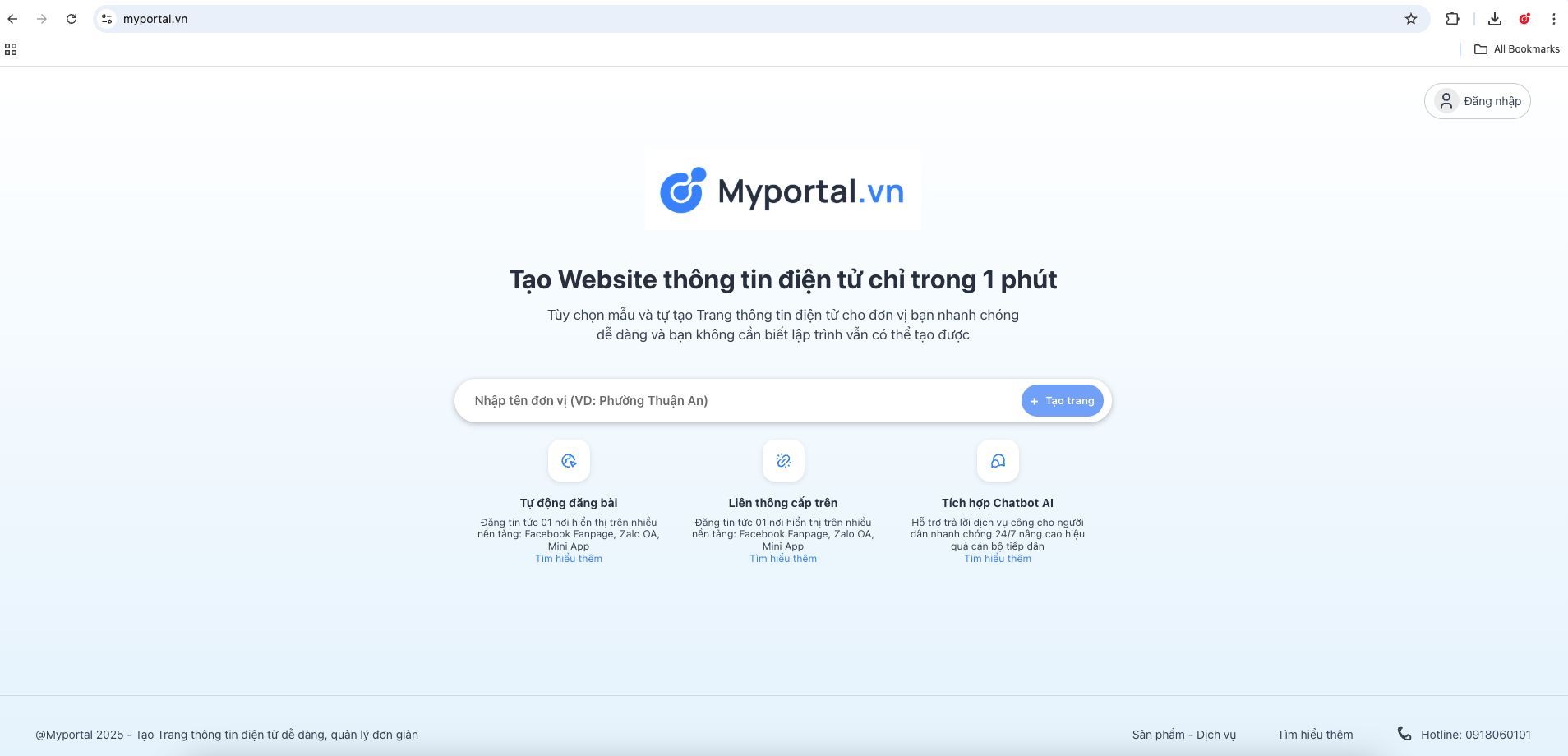Reload the page
Image resolution: width=1568 pixels, height=756 pixels.
71,19
